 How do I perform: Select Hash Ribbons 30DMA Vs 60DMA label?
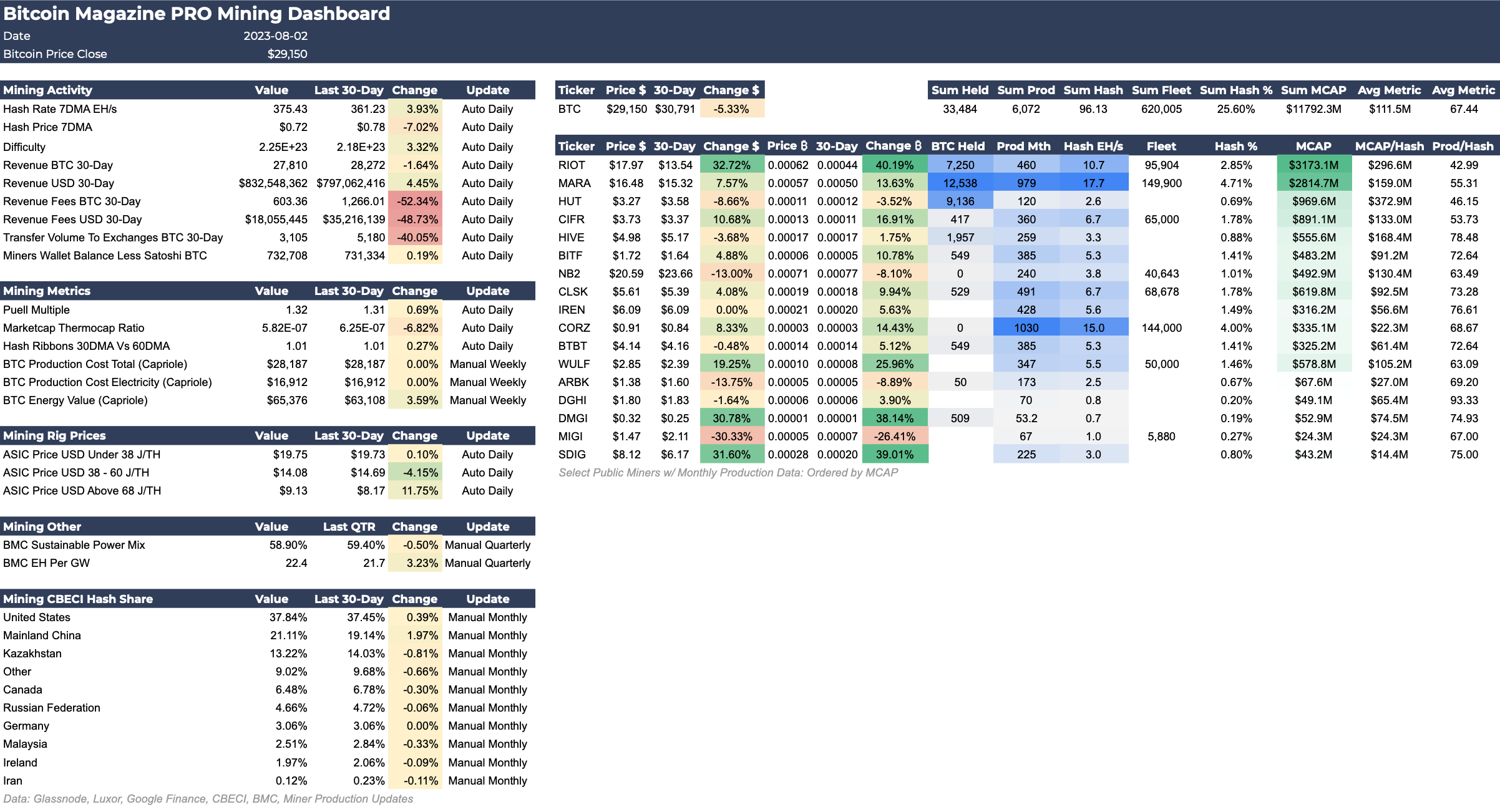(86, 346)
